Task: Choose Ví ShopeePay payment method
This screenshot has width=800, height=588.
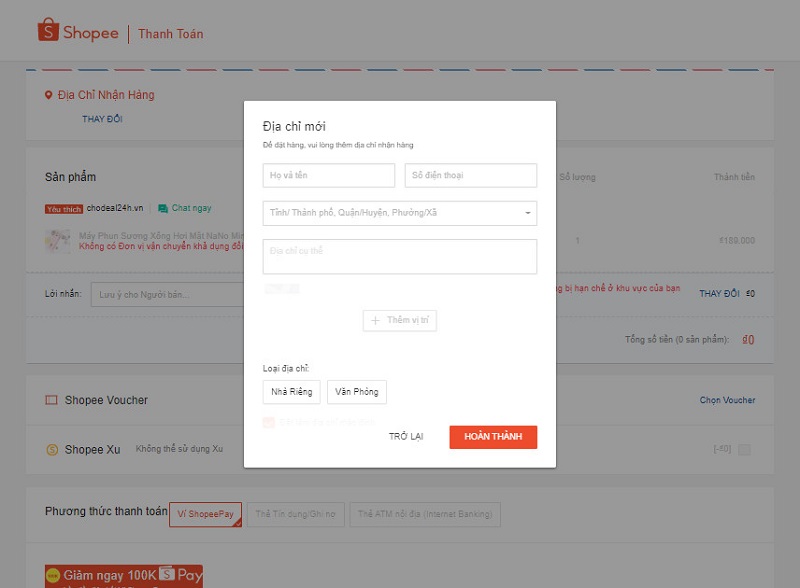Action: pos(205,515)
